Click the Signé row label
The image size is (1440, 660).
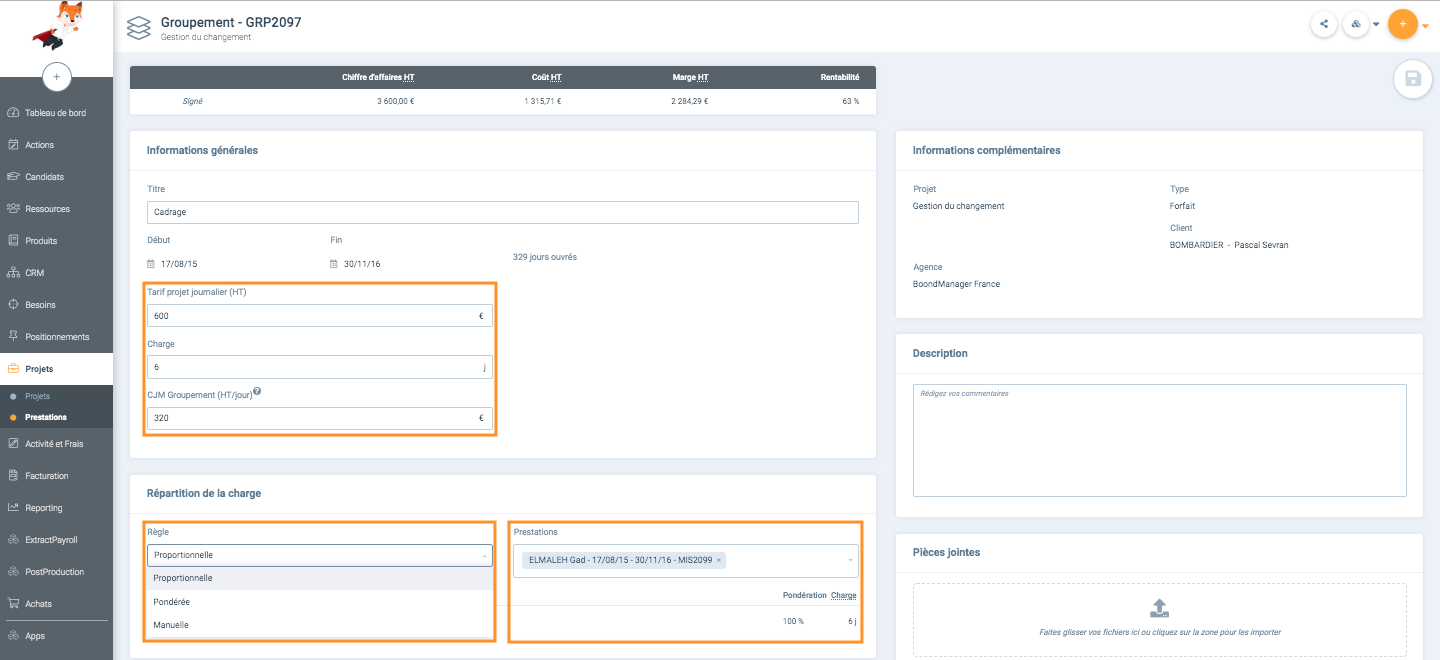tap(193, 101)
